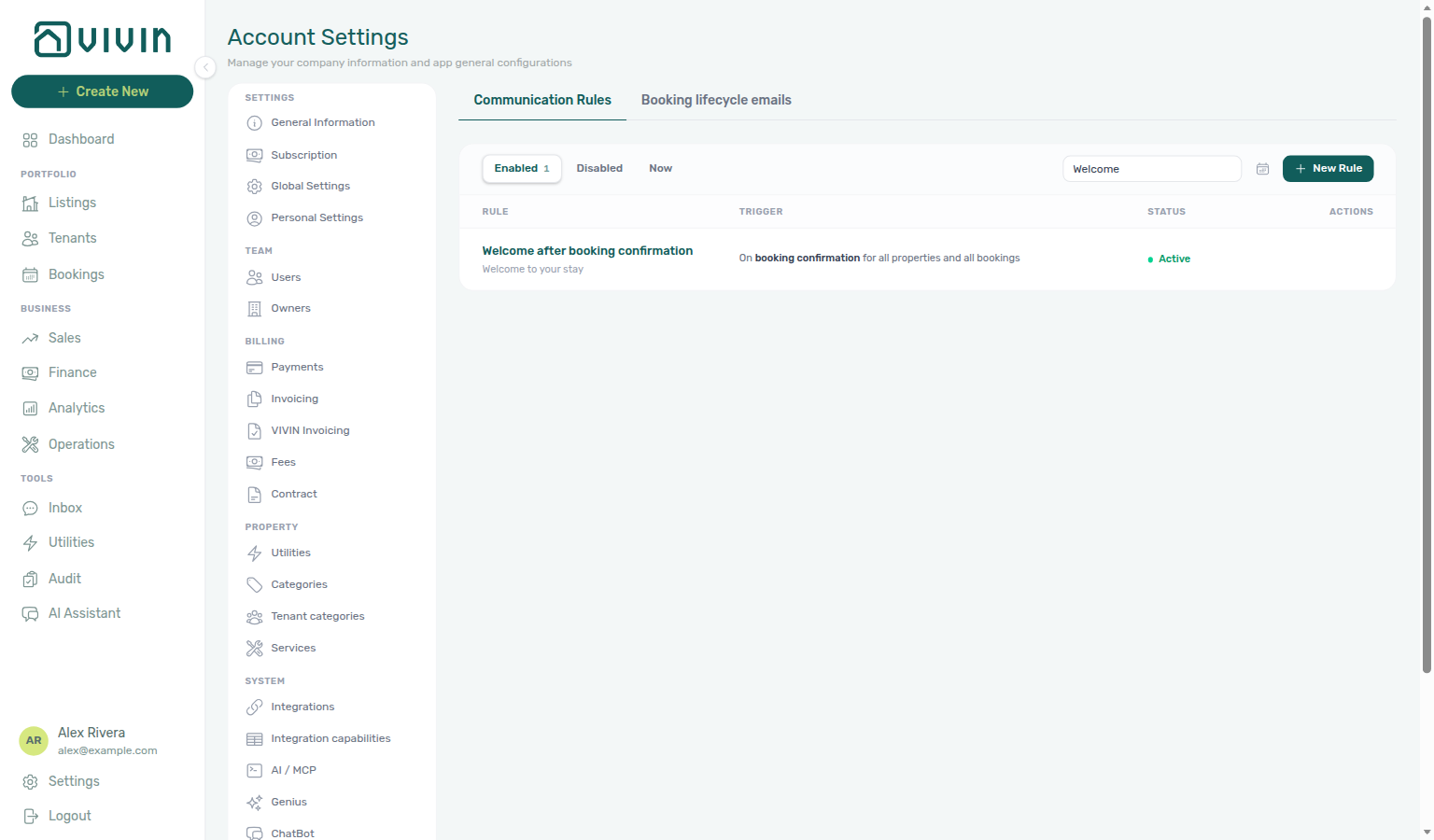Open Personal Settings
This screenshot has height=840, width=1434.
coord(316,217)
